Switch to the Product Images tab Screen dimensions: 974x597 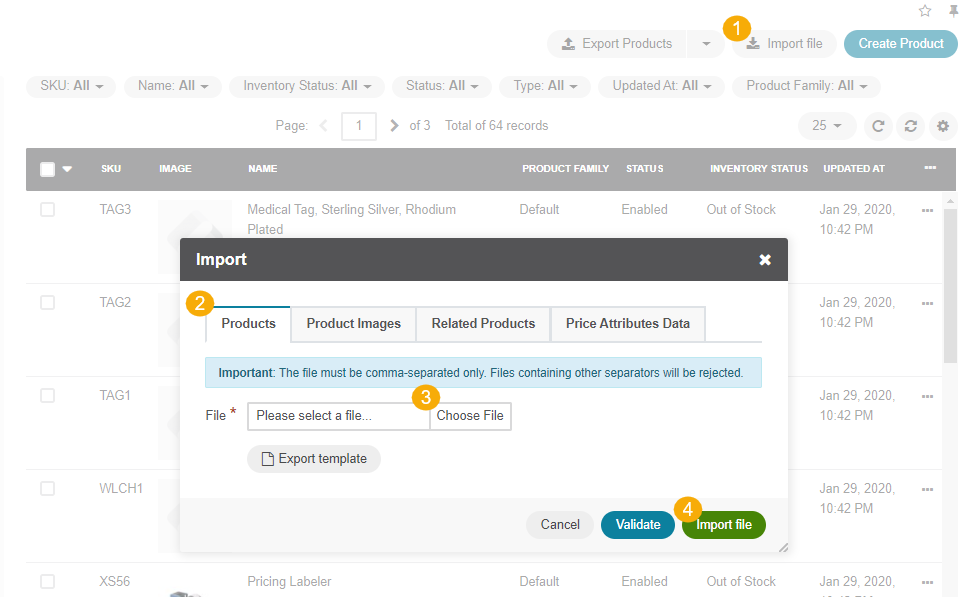click(x=353, y=324)
